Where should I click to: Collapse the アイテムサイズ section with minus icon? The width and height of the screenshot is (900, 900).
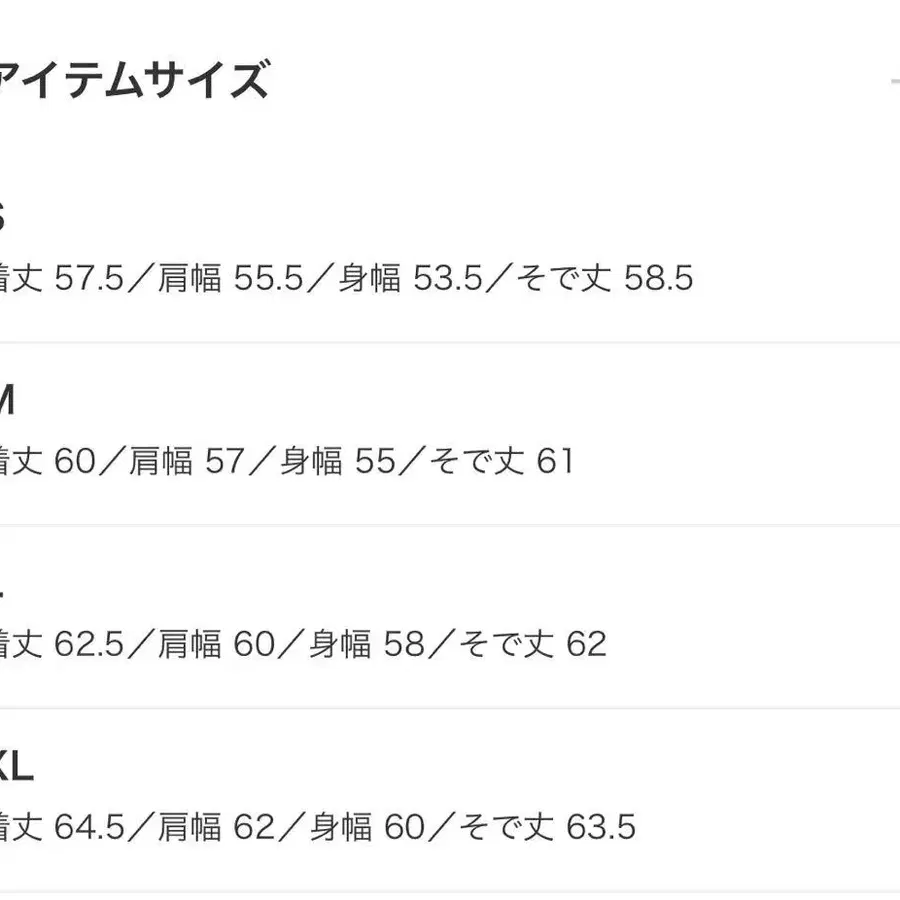coord(893,80)
